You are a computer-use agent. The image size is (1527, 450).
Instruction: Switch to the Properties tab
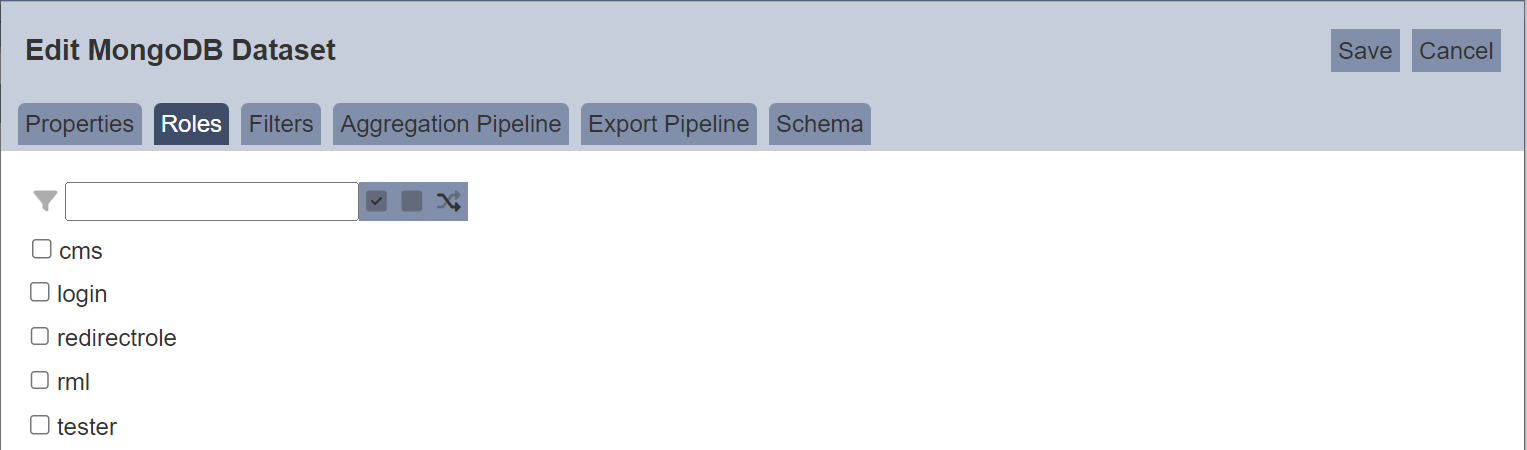click(x=80, y=124)
